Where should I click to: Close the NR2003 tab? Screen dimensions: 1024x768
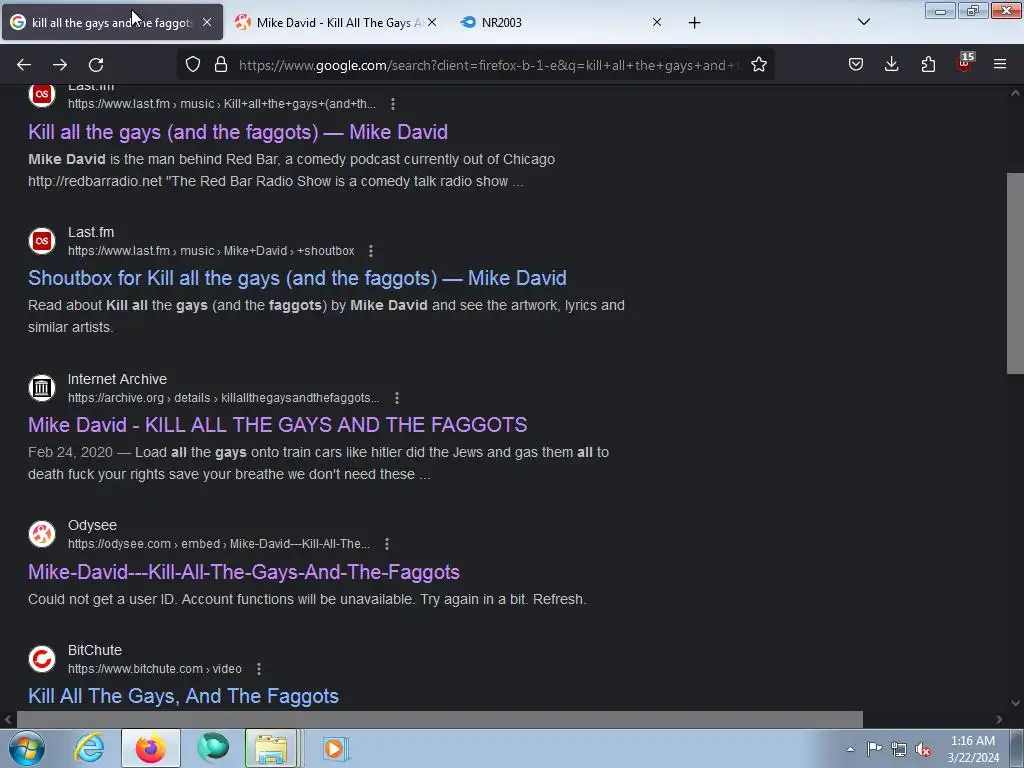657,22
